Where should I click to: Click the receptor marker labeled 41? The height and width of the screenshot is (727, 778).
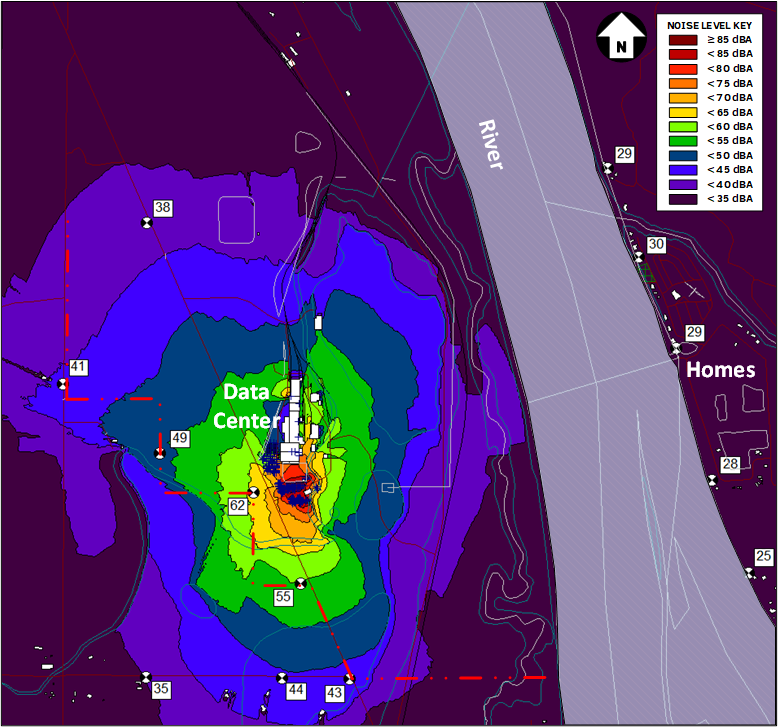[63, 384]
